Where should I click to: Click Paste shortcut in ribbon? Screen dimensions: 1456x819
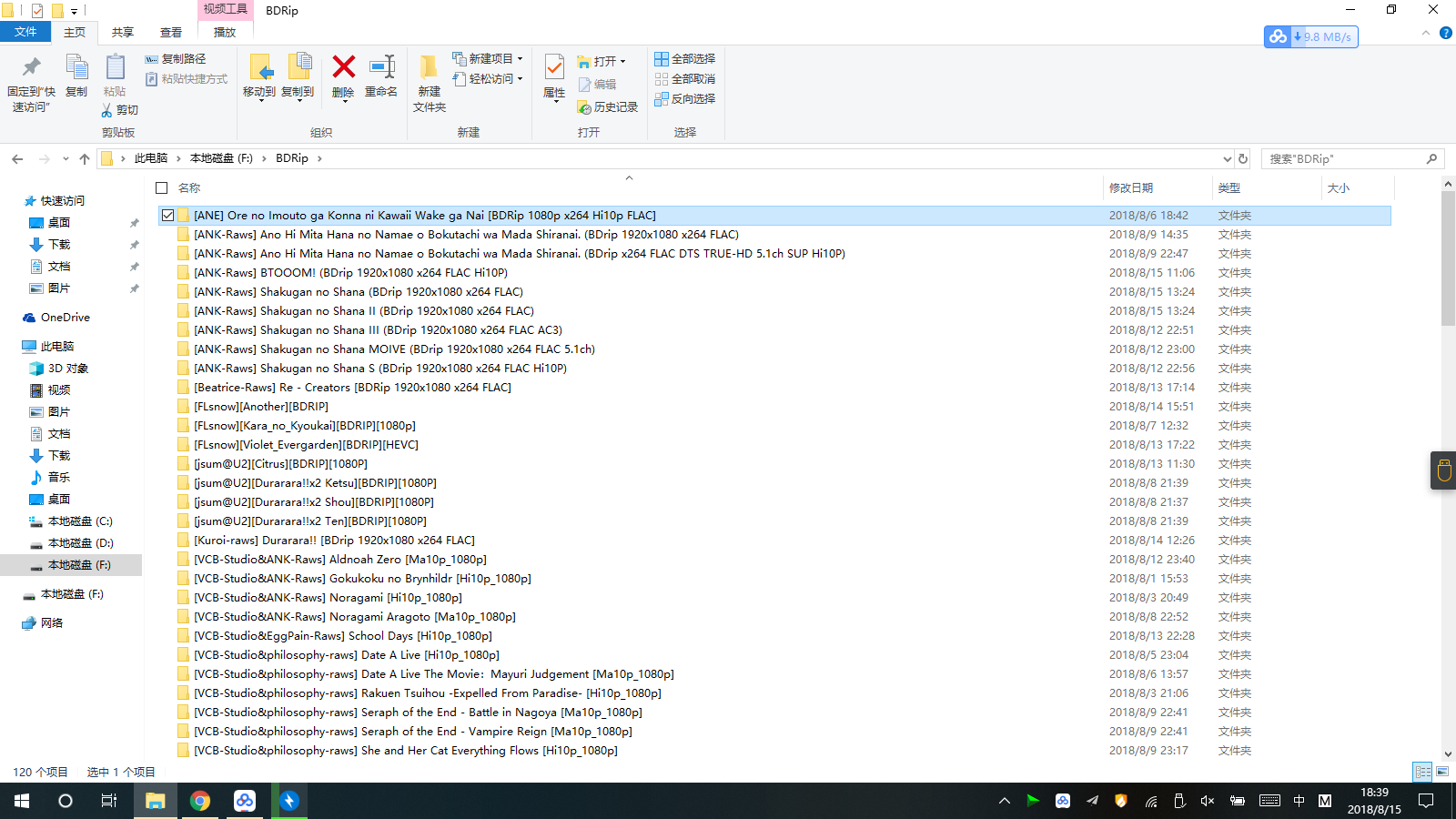[187, 79]
